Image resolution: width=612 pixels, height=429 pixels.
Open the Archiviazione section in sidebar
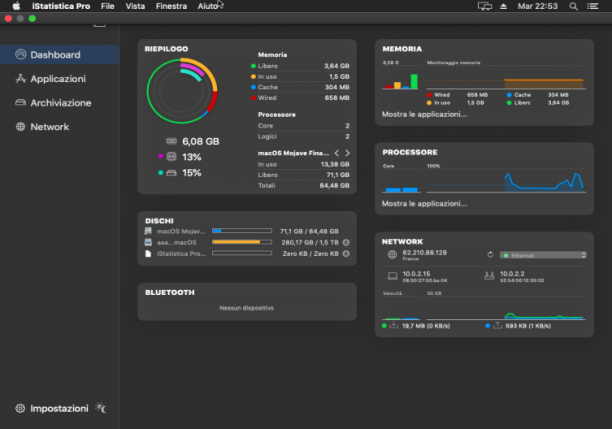point(59,103)
